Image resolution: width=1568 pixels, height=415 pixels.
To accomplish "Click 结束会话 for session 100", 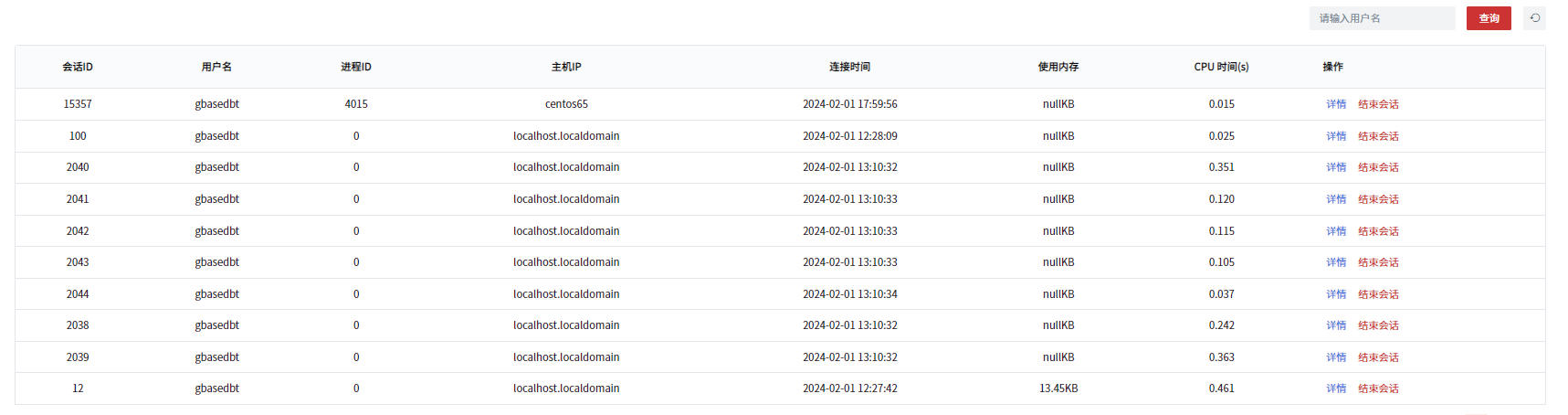I will click(1378, 136).
